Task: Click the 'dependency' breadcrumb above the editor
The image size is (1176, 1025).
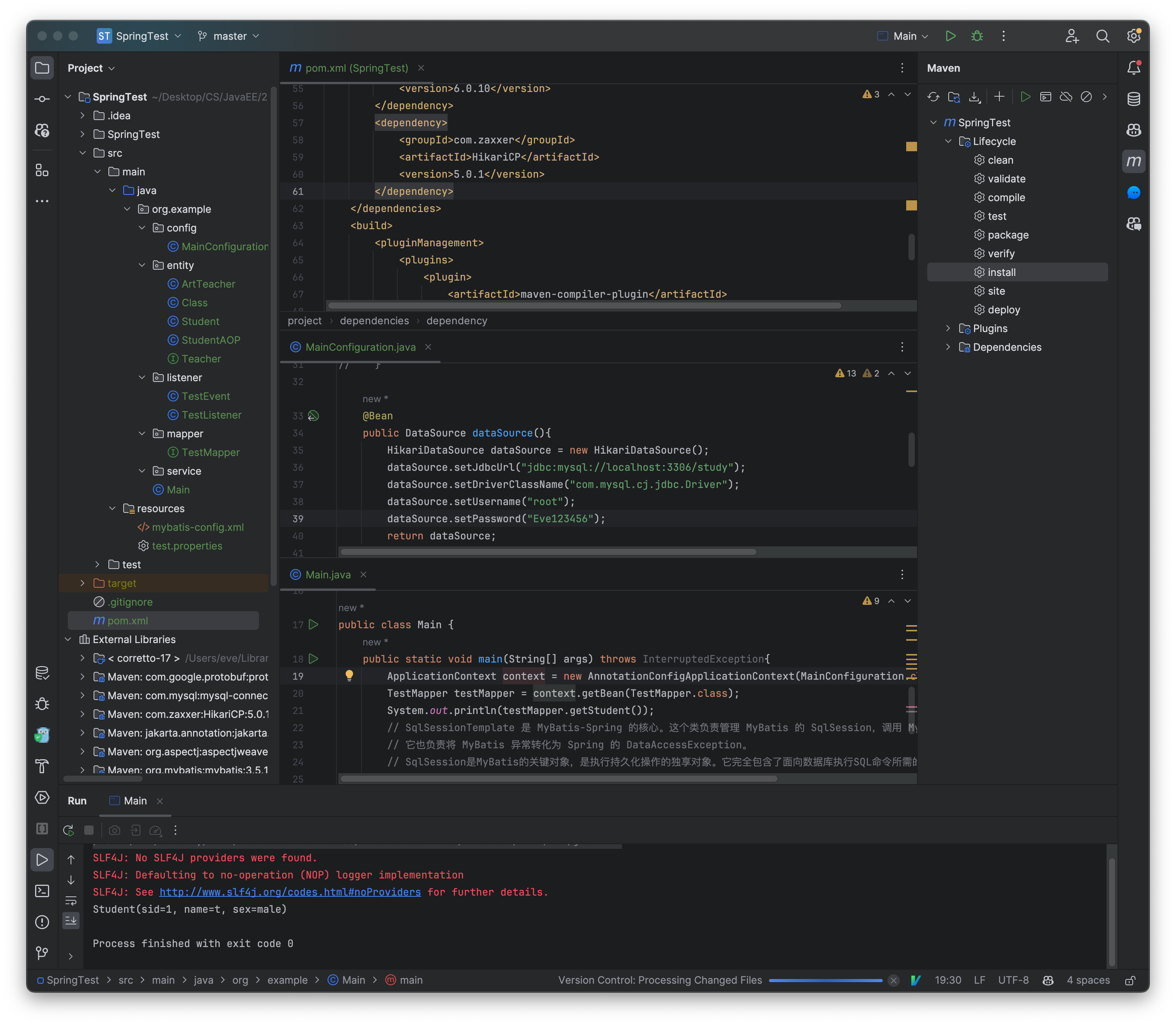Action: 456,320
